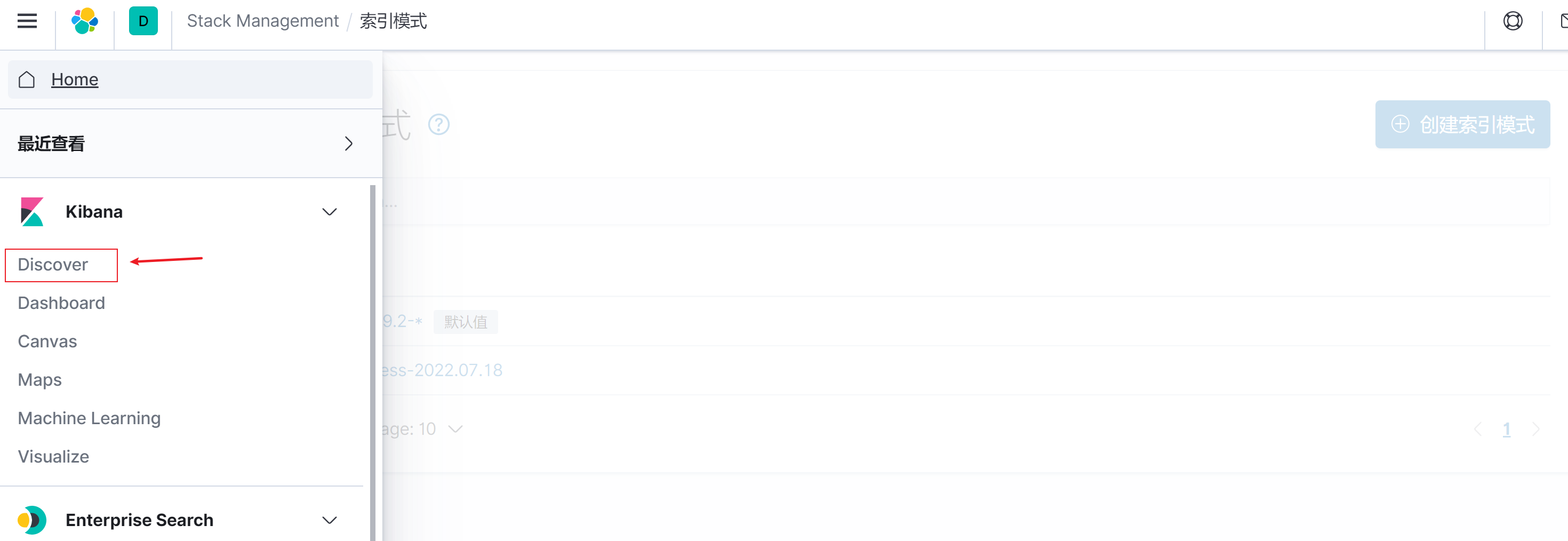1568x541 pixels.
Task: Open Discover in the Kibana menu
Action: (x=53, y=265)
